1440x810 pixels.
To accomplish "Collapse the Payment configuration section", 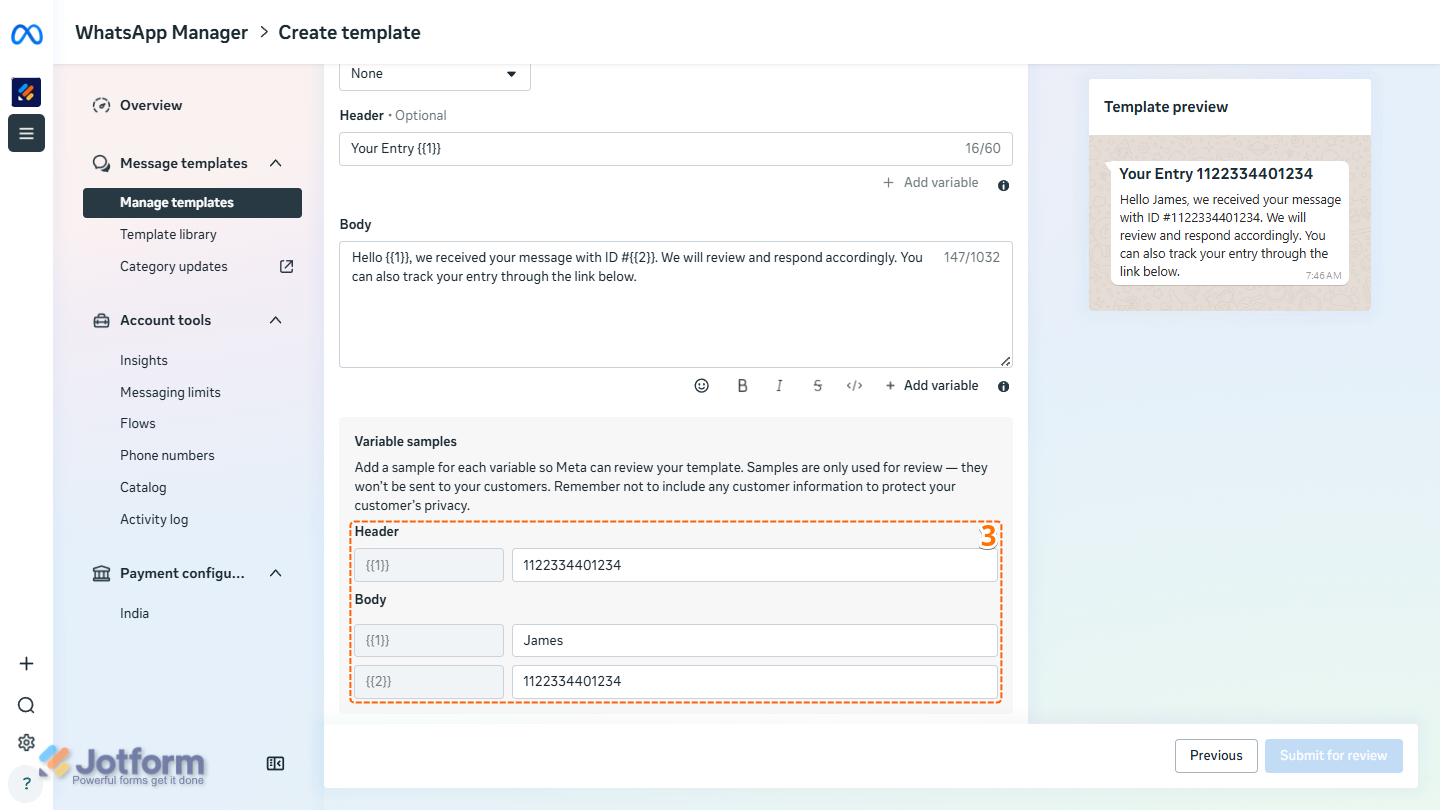I will [276, 573].
